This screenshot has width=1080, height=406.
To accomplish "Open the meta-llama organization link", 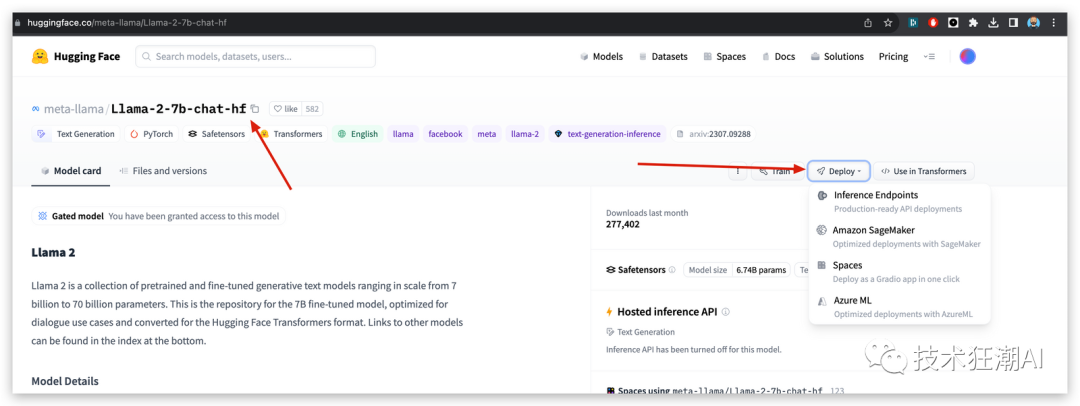I will (73, 109).
